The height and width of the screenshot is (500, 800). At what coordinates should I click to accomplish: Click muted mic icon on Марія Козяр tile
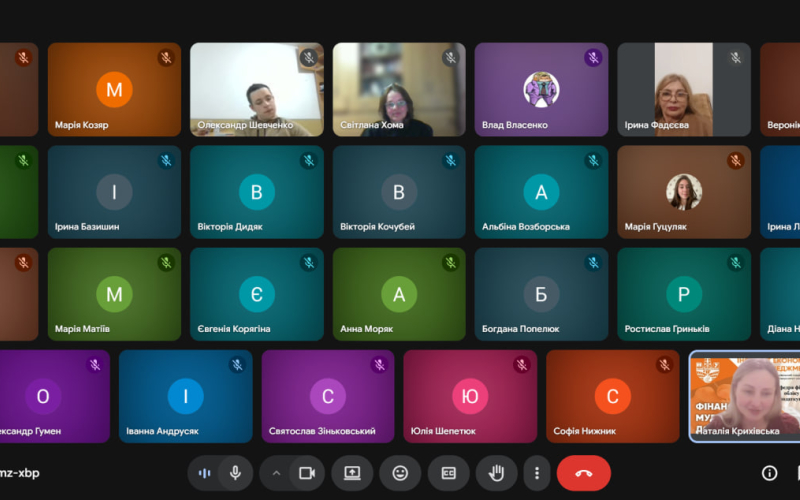(x=166, y=58)
